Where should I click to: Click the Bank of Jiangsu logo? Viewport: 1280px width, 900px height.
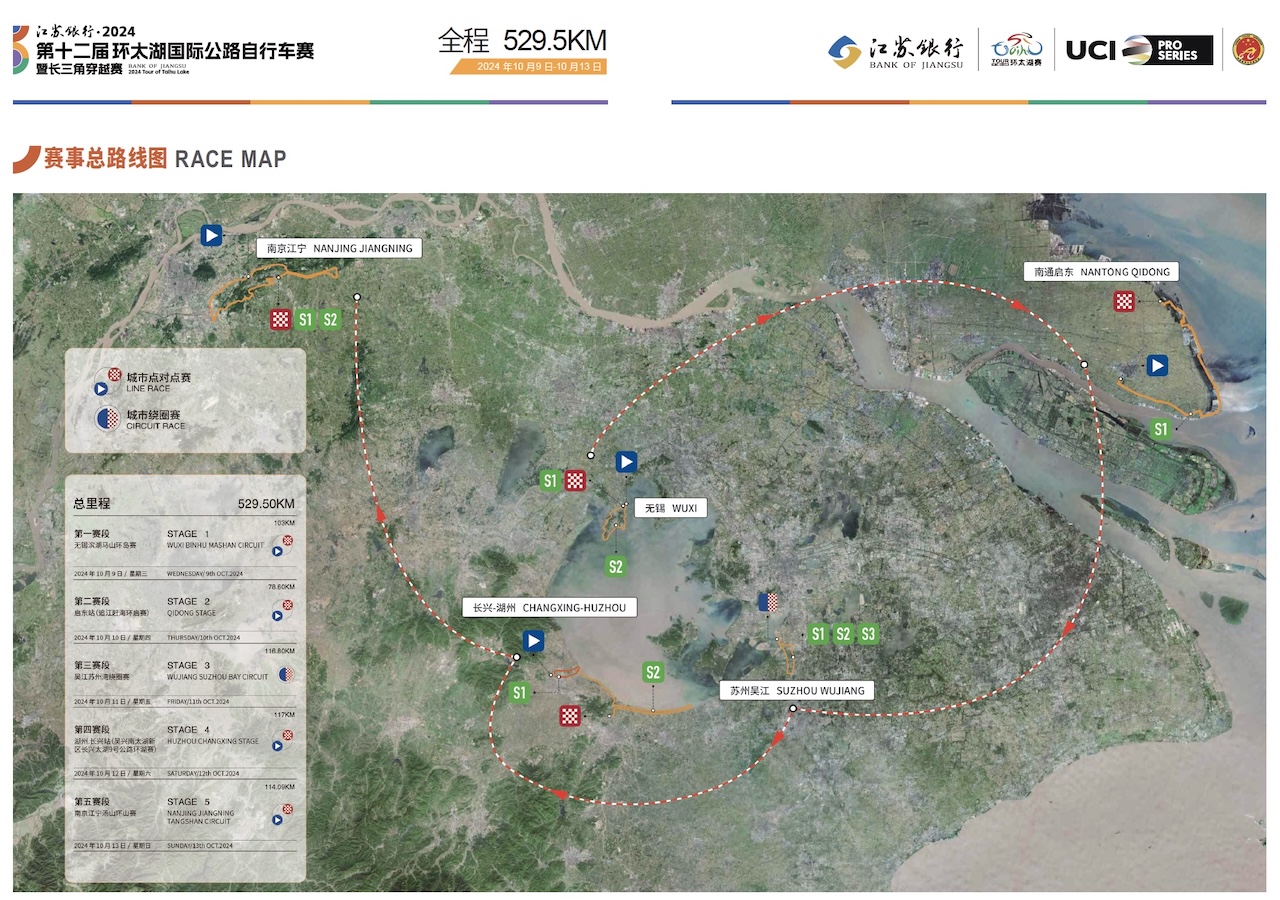click(x=896, y=50)
